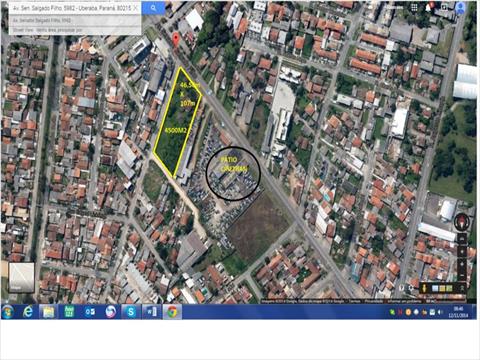This screenshot has width=480, height=360.
Task: Open Microsoft Word from the taskbar
Action: [x=152, y=312]
